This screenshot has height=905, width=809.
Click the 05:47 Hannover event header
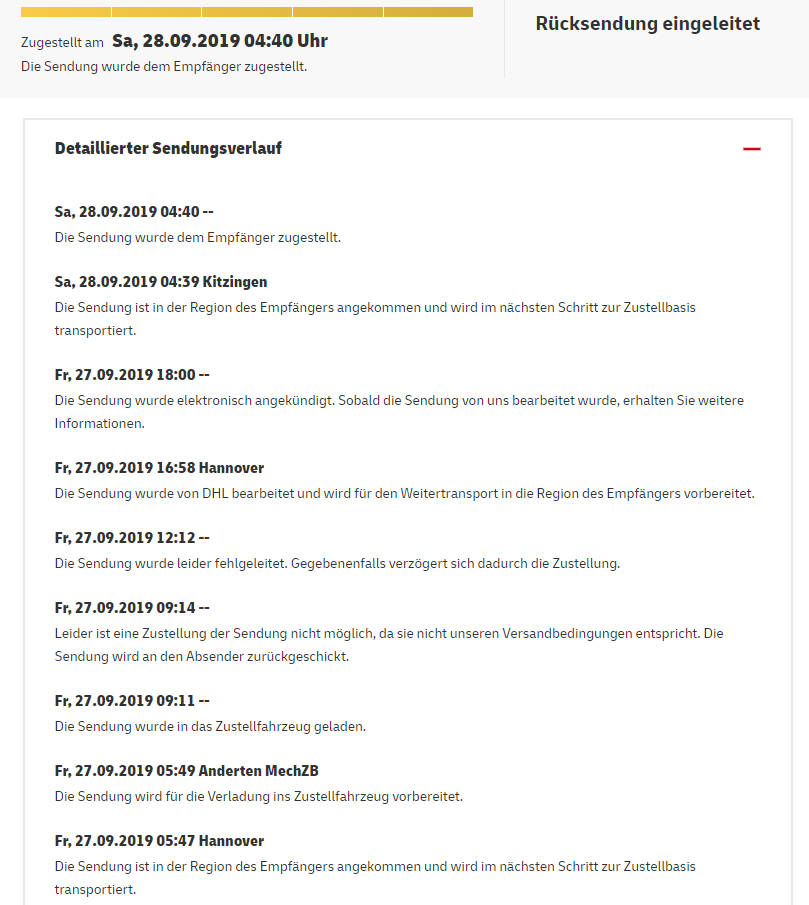pyautogui.click(x=159, y=841)
